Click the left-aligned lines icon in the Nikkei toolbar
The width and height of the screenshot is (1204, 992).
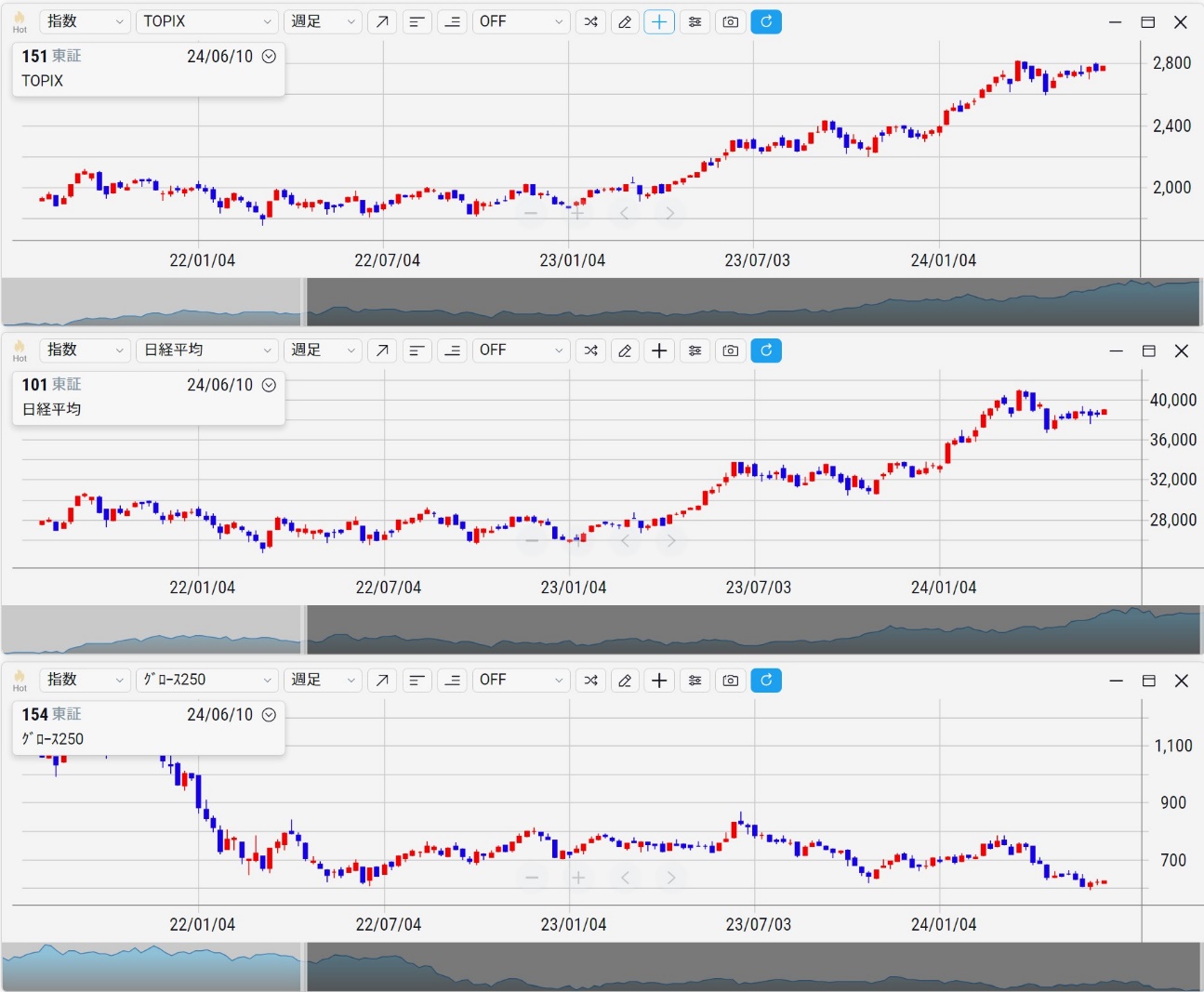coord(417,351)
